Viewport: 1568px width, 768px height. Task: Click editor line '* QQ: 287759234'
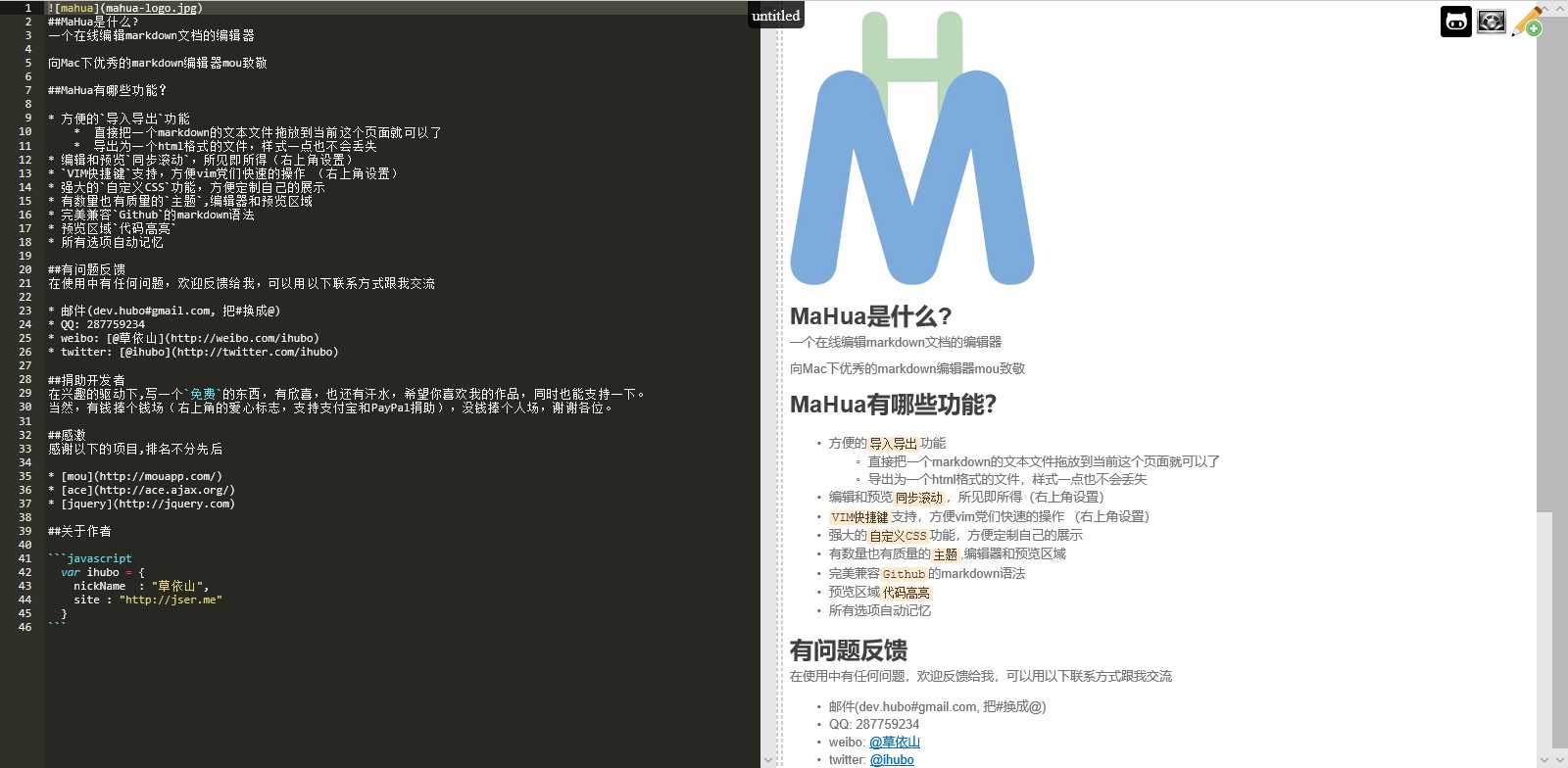(x=96, y=324)
